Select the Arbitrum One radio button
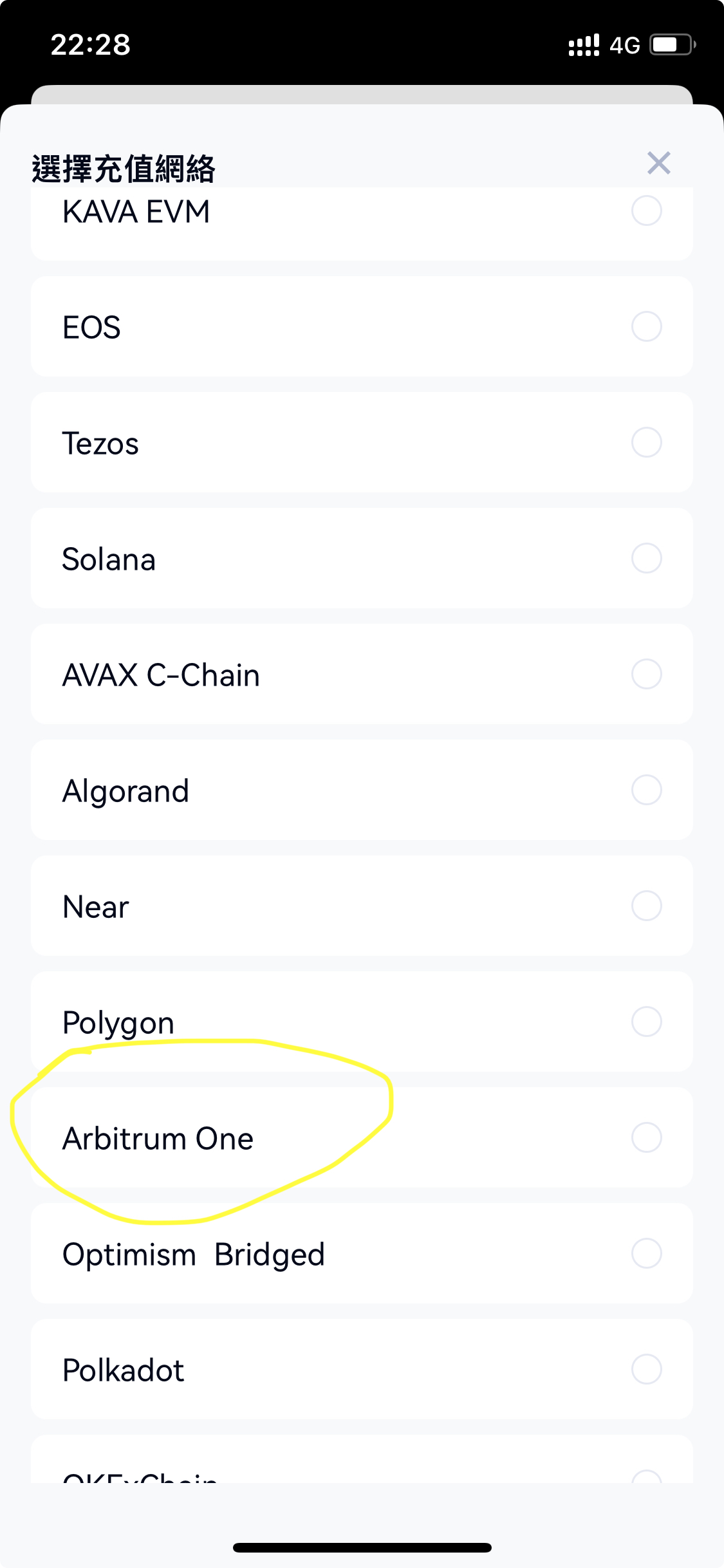Image resolution: width=724 pixels, height=1568 pixels. click(646, 1138)
